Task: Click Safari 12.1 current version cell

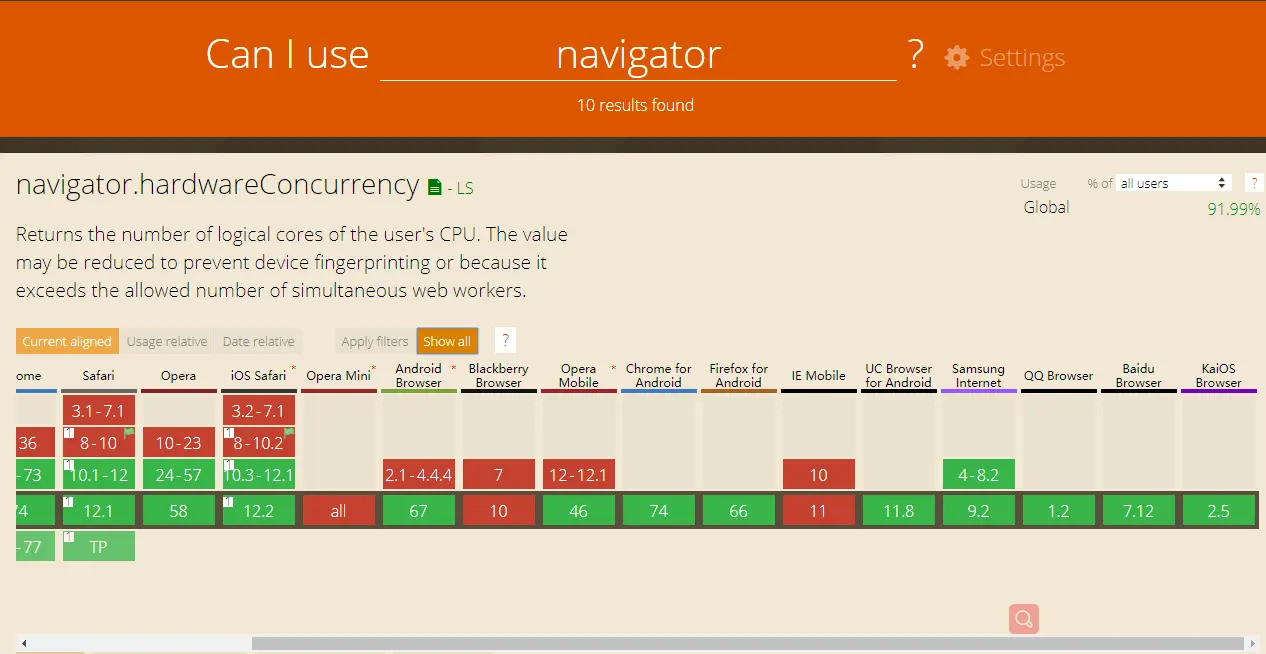Action: tap(99, 511)
